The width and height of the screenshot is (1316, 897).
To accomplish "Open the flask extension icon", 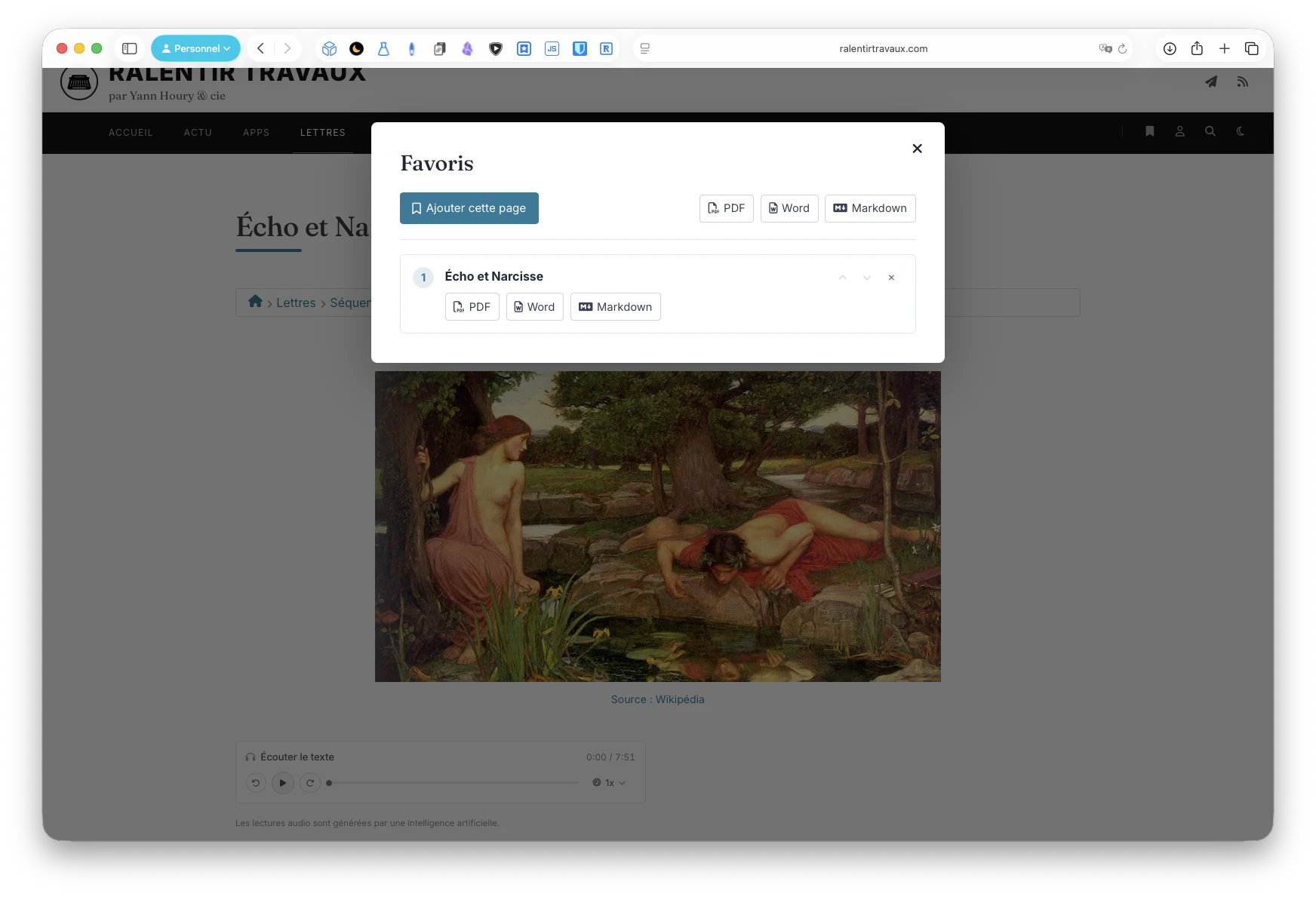I will point(384,48).
